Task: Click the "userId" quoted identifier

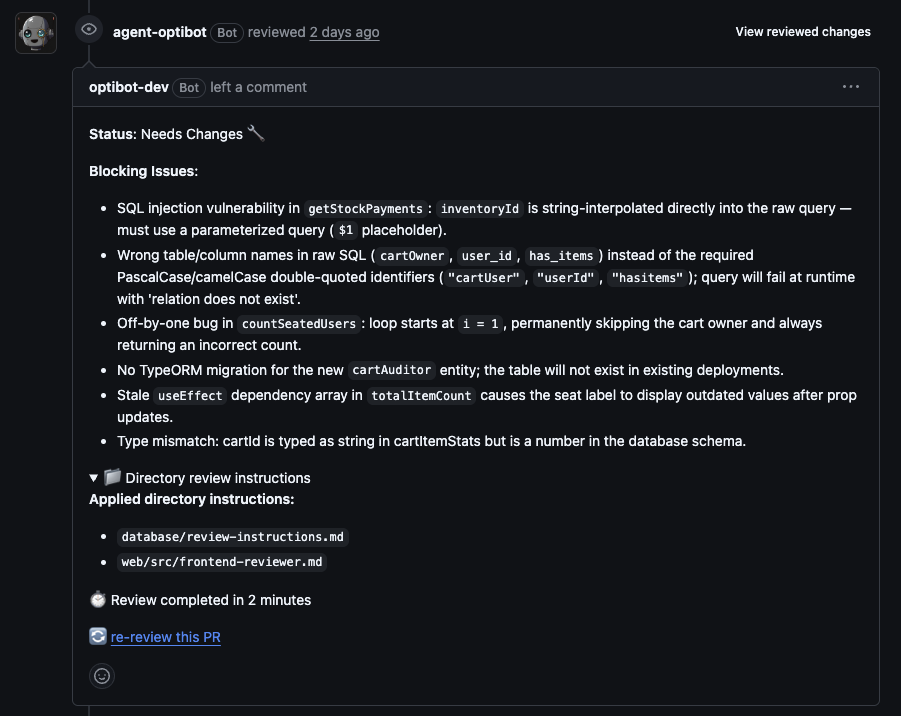Action: pos(565,278)
